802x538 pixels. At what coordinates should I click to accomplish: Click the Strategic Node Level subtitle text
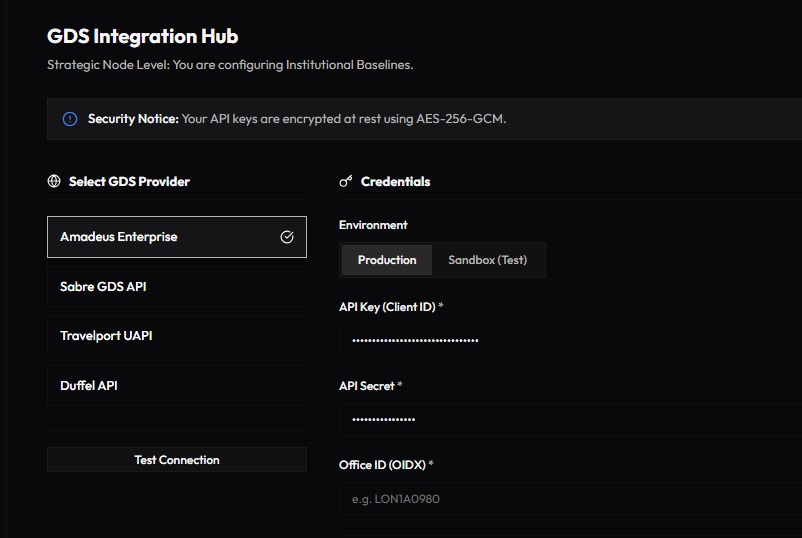point(230,65)
